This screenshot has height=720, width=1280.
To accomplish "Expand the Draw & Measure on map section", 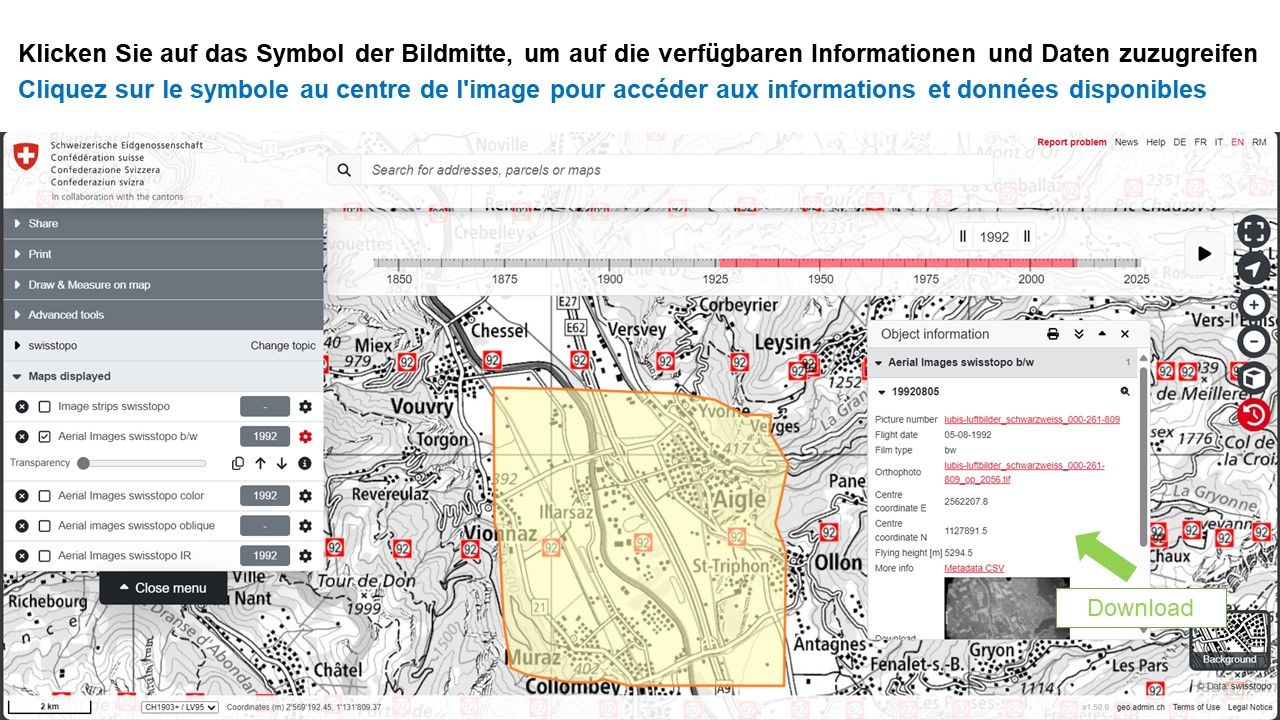I will tap(89, 285).
